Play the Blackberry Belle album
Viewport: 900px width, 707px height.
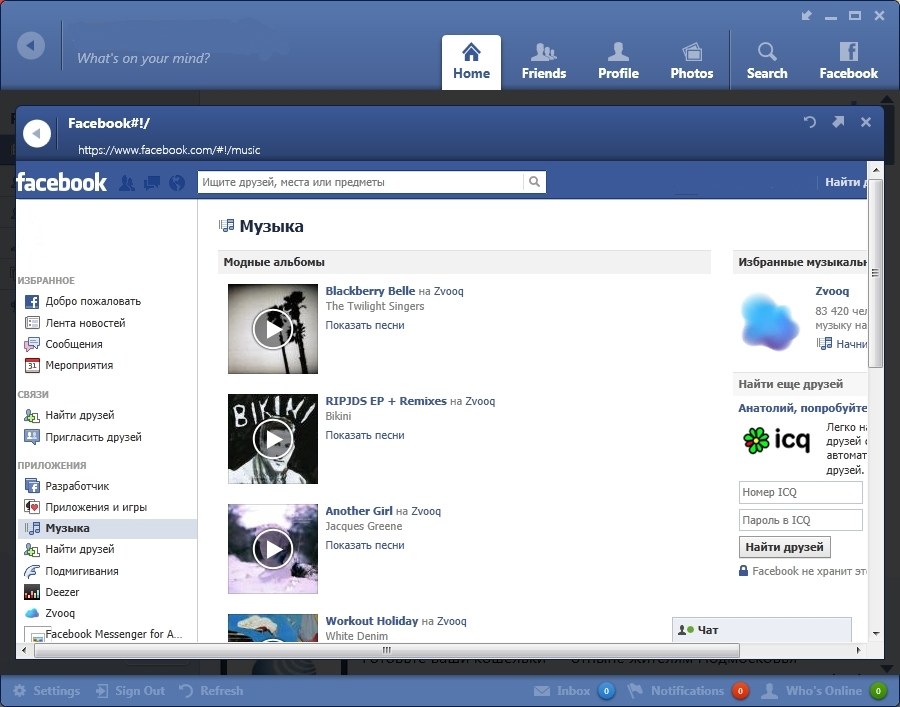click(272, 328)
